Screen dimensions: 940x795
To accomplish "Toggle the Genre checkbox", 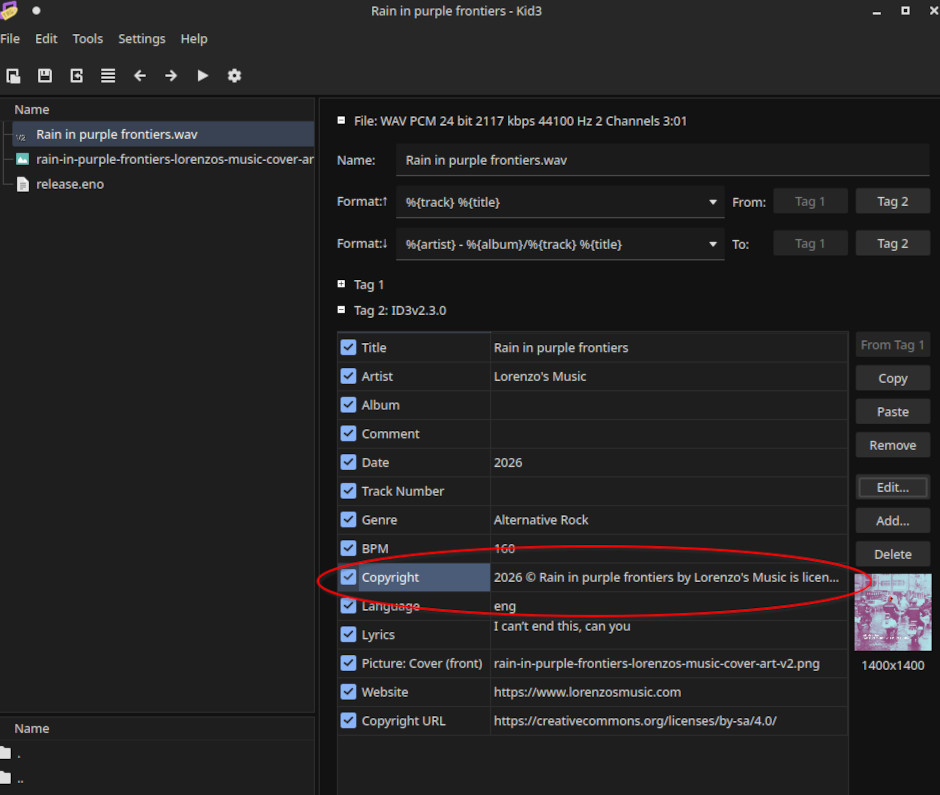I will (348, 520).
